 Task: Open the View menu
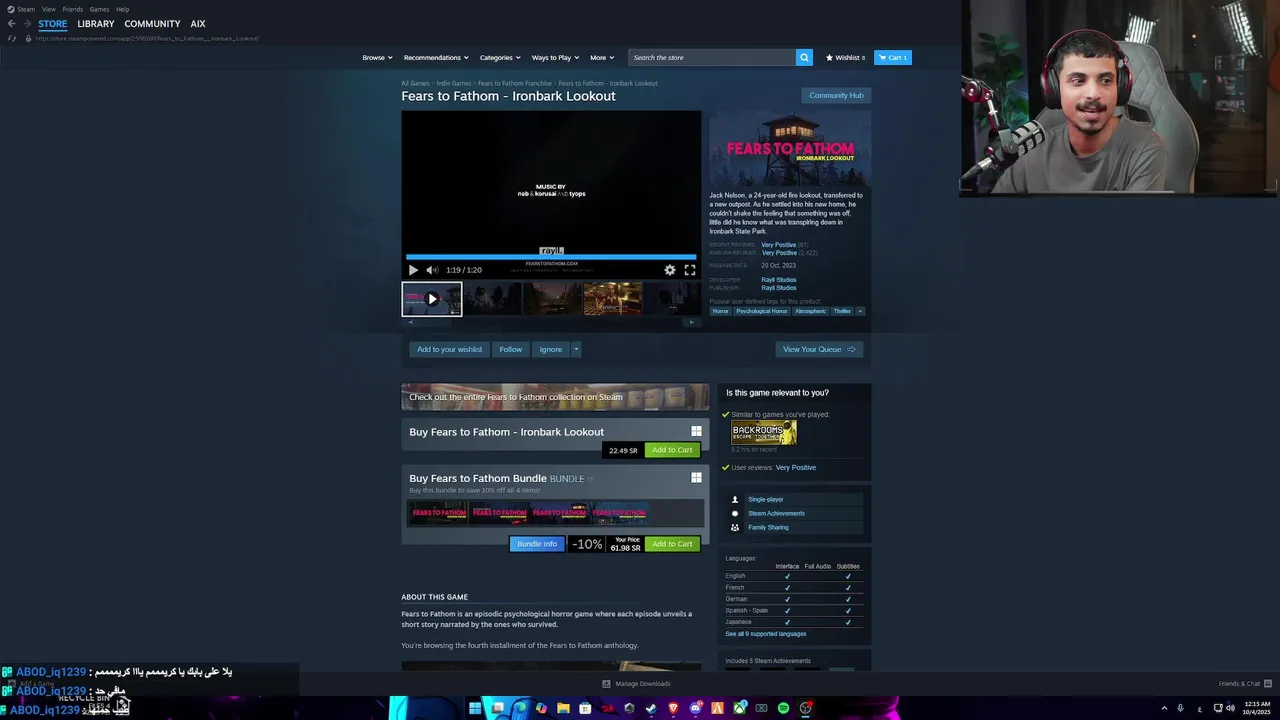coord(48,9)
